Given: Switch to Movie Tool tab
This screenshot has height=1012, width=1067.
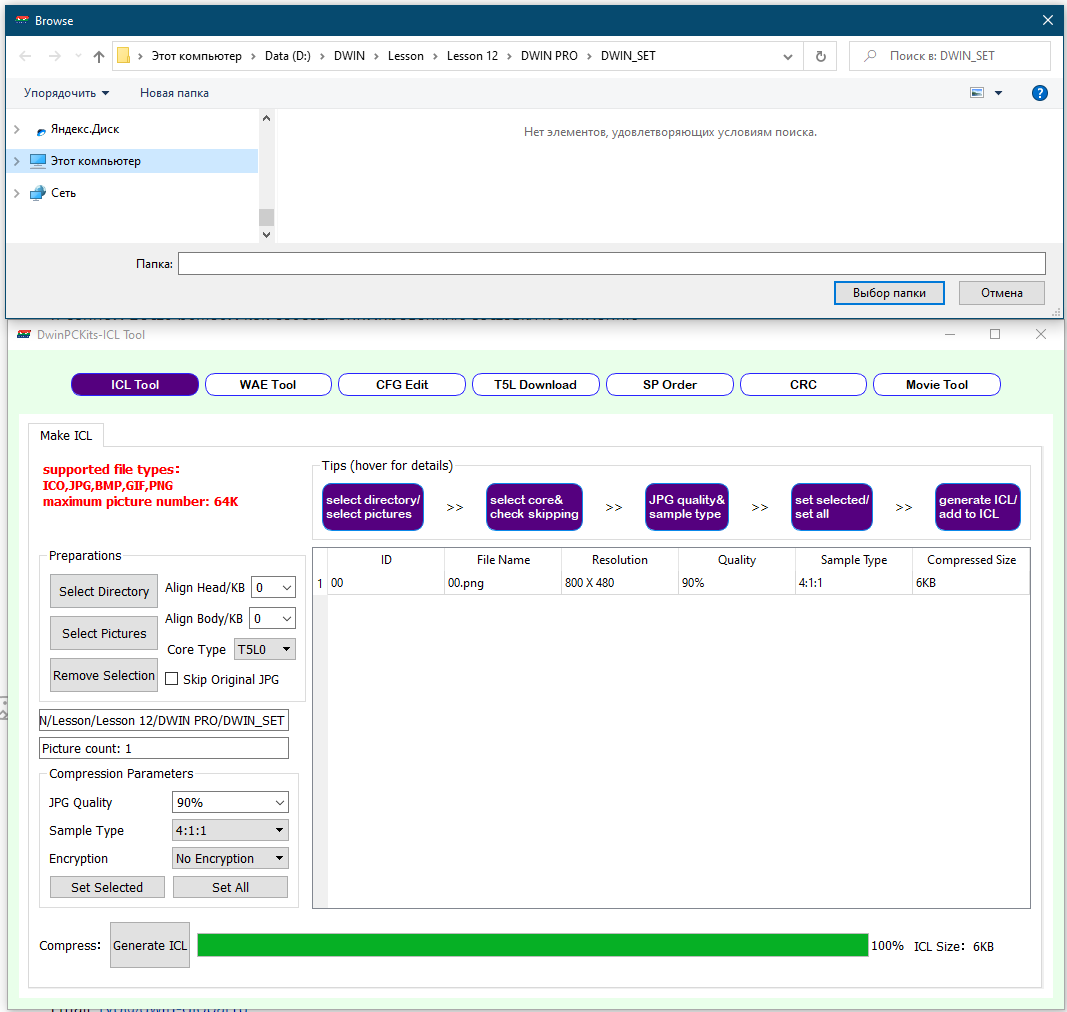Looking at the screenshot, I should pos(937,385).
